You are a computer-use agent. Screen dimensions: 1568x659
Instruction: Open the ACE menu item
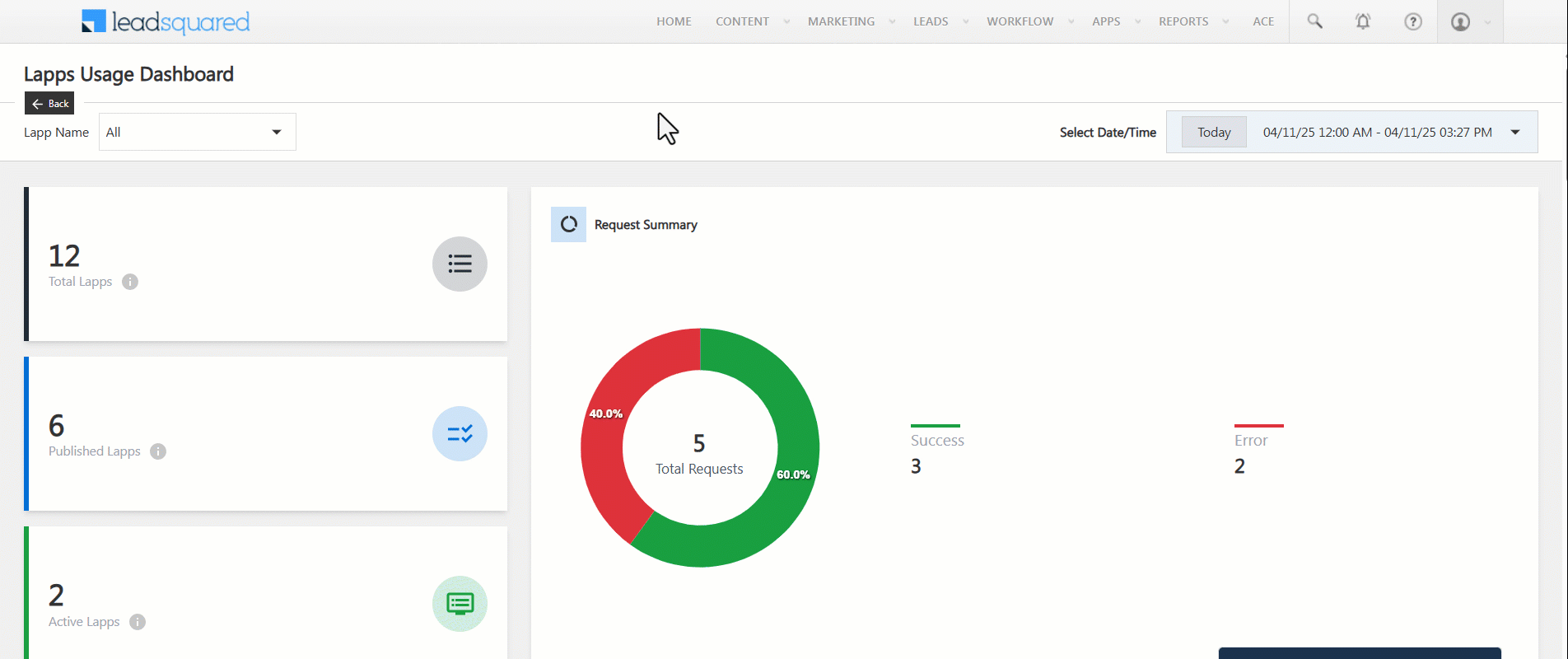pyautogui.click(x=1263, y=21)
